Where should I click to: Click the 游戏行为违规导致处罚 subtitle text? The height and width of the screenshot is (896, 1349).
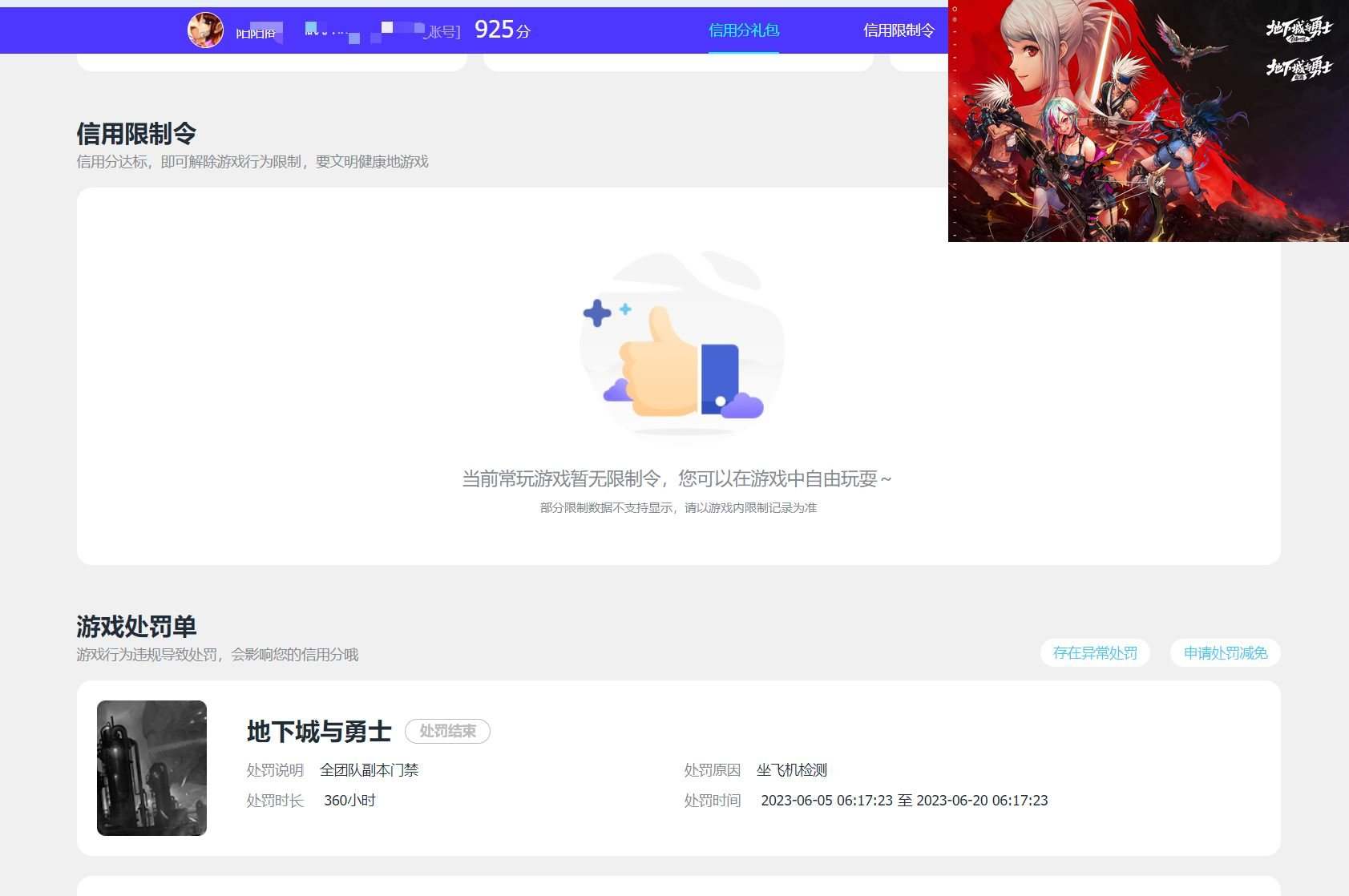[217, 655]
